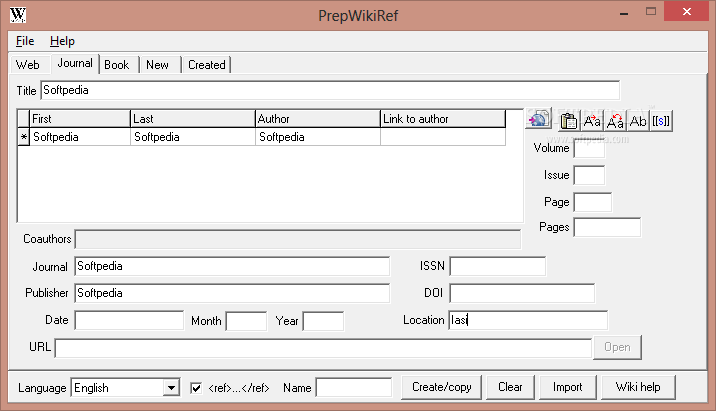Click the ISSN field
The width and height of the screenshot is (716, 411).
498,266
